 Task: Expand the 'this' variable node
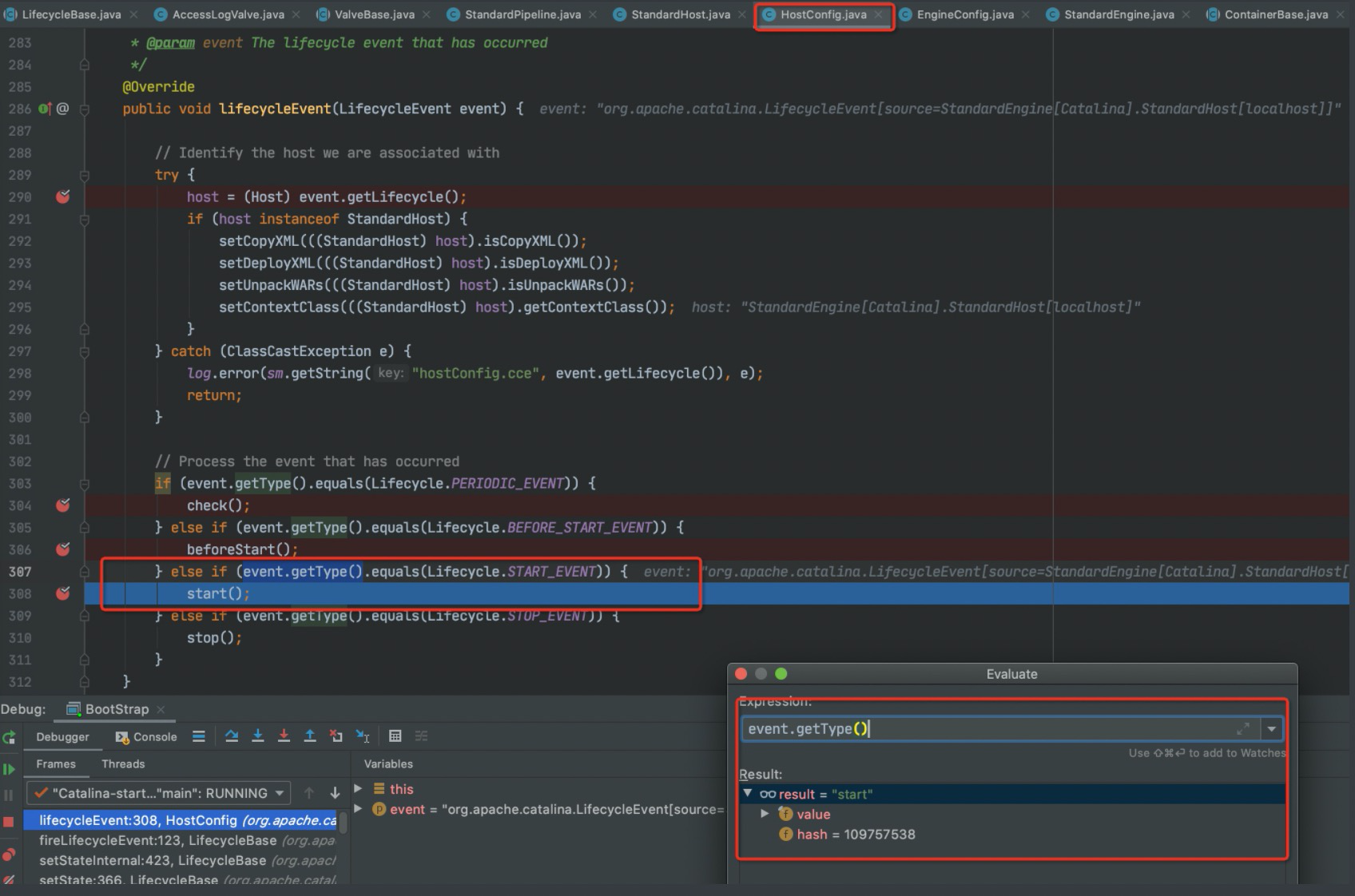[358, 788]
